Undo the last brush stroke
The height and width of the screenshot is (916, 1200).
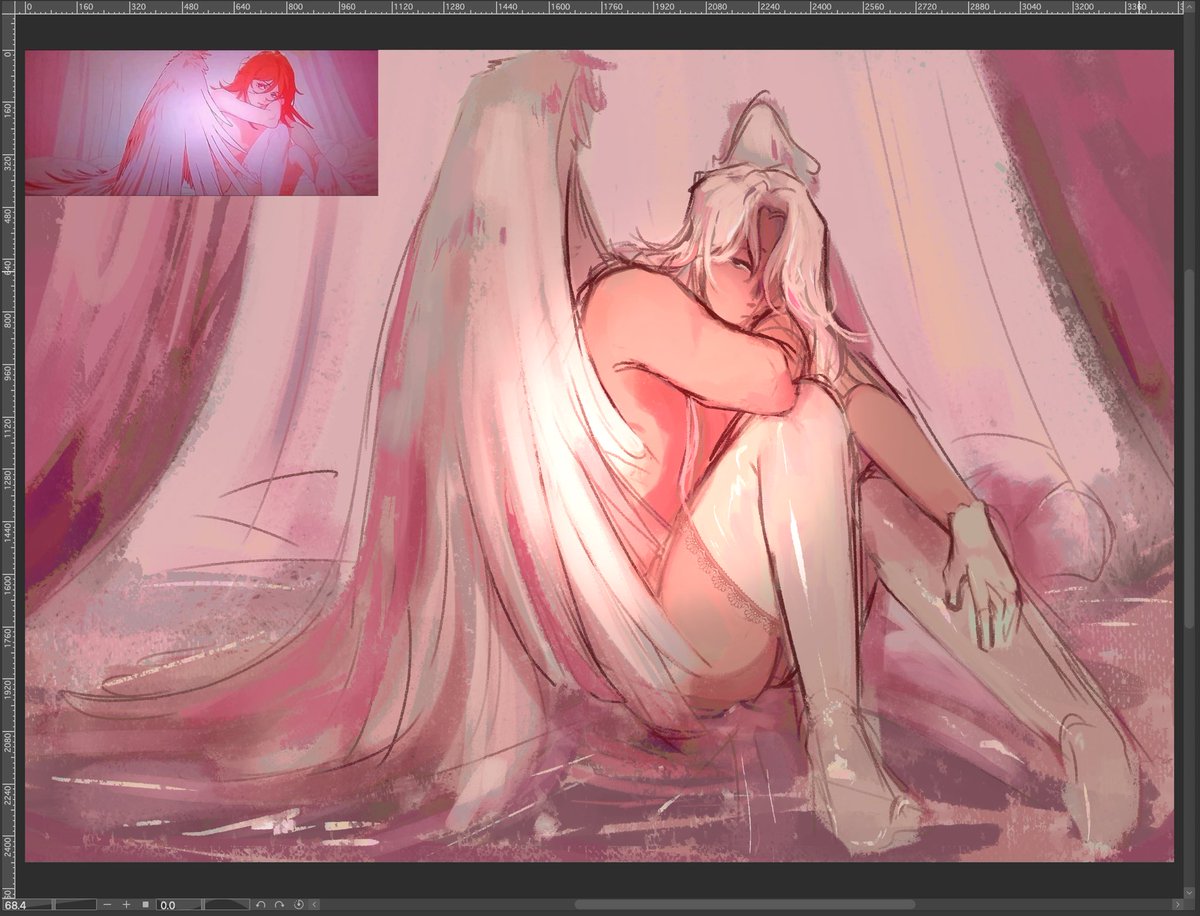click(x=261, y=904)
